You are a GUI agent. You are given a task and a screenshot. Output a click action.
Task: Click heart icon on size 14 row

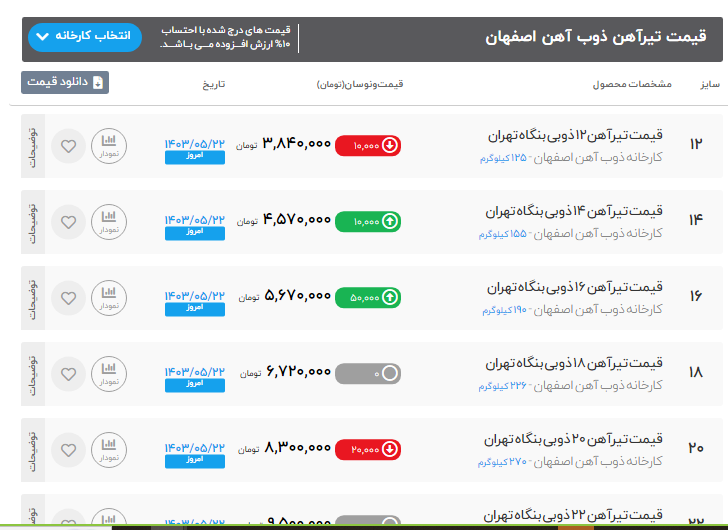coord(68,222)
